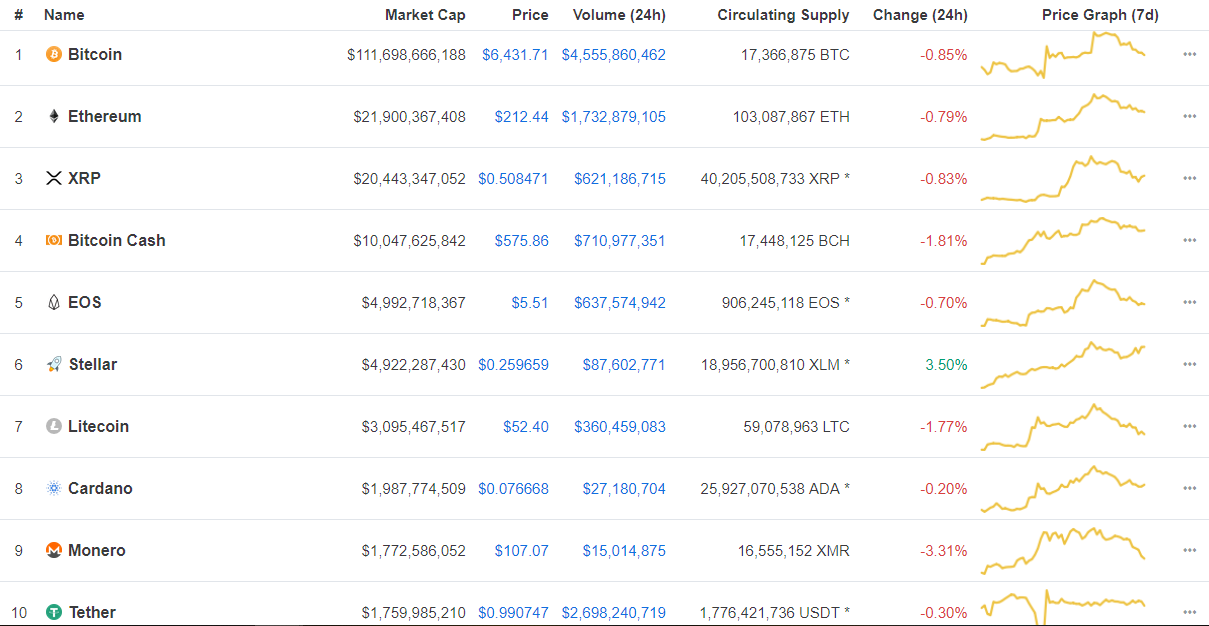Sort by the Circulating Supply column header
Viewport: 1209px width, 626px height.
point(783,15)
